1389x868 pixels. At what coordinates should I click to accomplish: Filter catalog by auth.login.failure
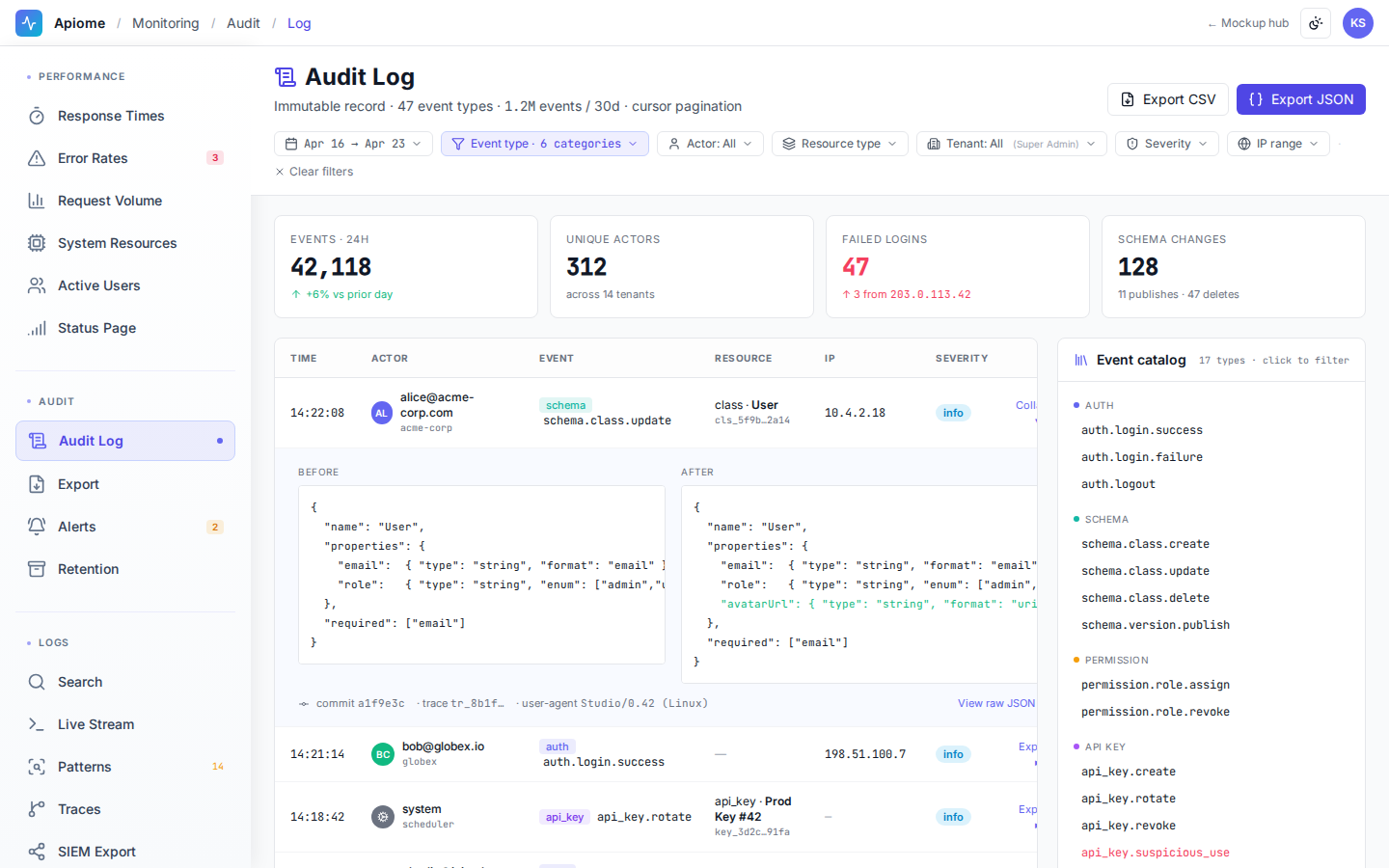[1142, 457]
